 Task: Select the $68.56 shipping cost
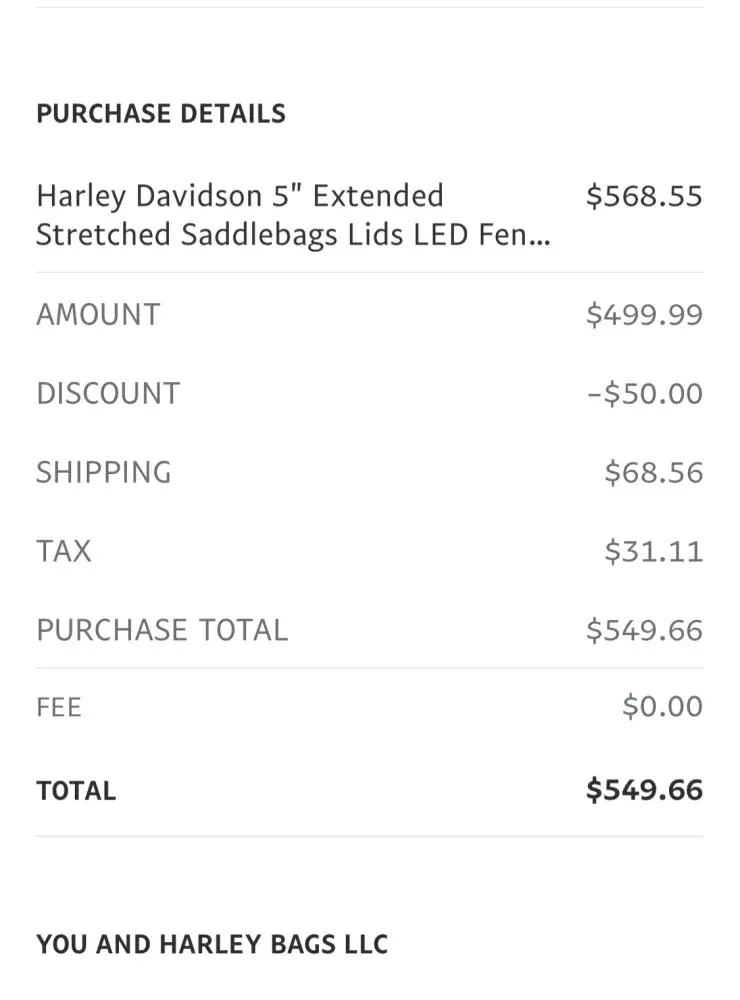(653, 472)
